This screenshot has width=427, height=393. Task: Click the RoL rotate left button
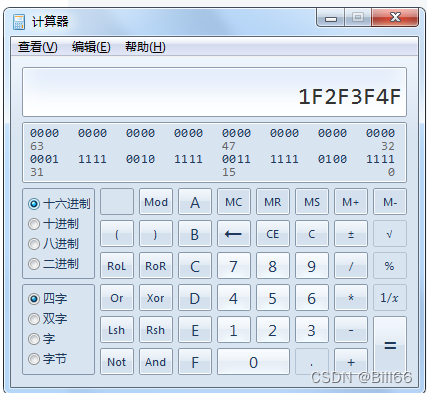pyautogui.click(x=117, y=266)
